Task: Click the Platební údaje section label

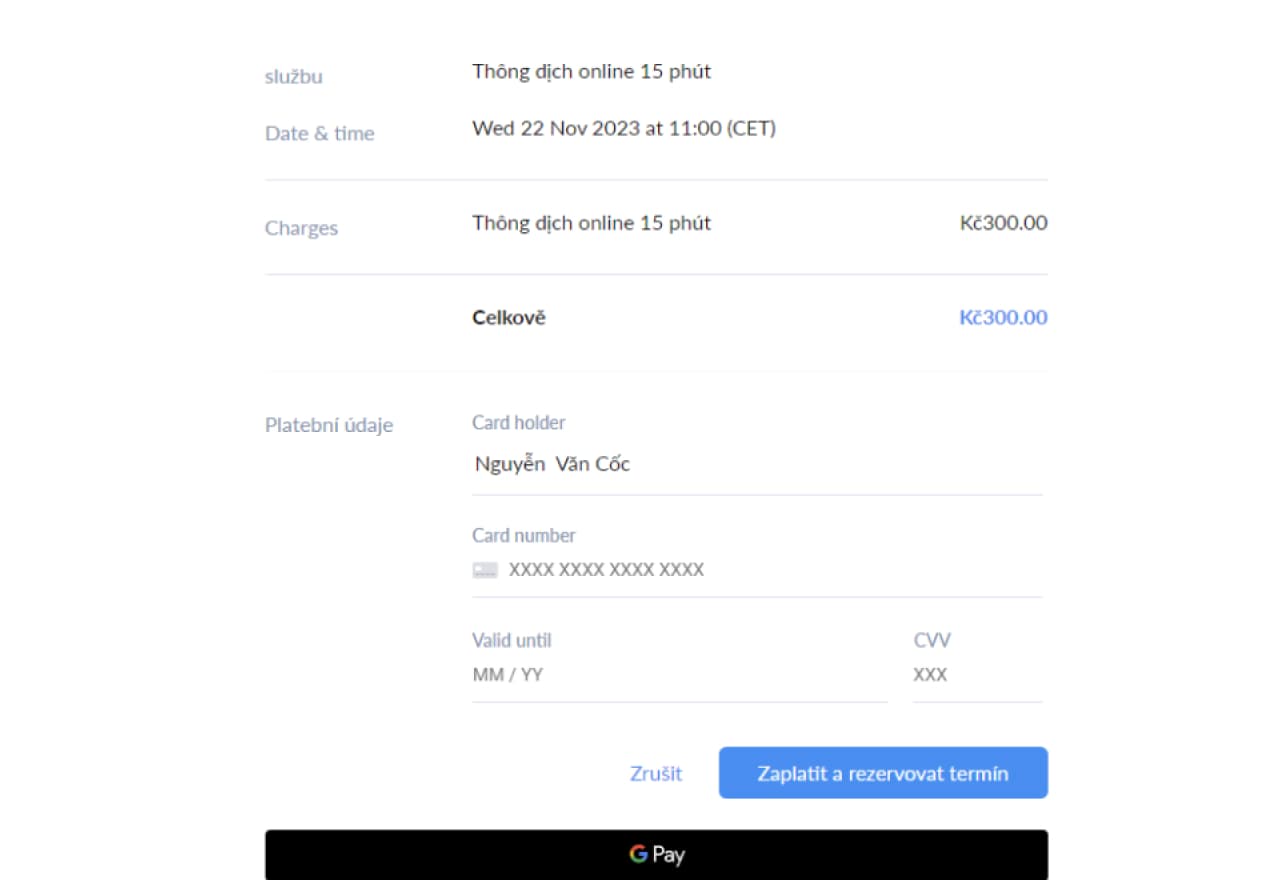Action: point(329,425)
